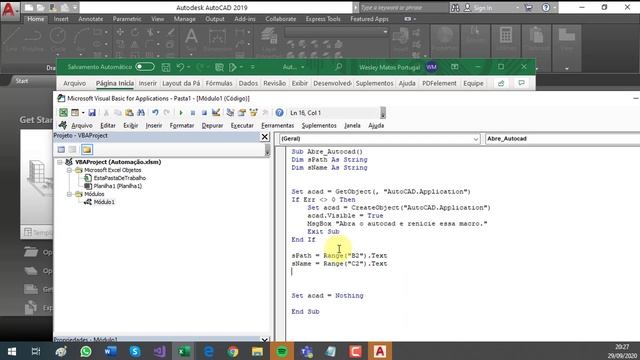Open the VBA Editar menu
The image size is (640, 360).
pyautogui.click(x=108, y=125)
